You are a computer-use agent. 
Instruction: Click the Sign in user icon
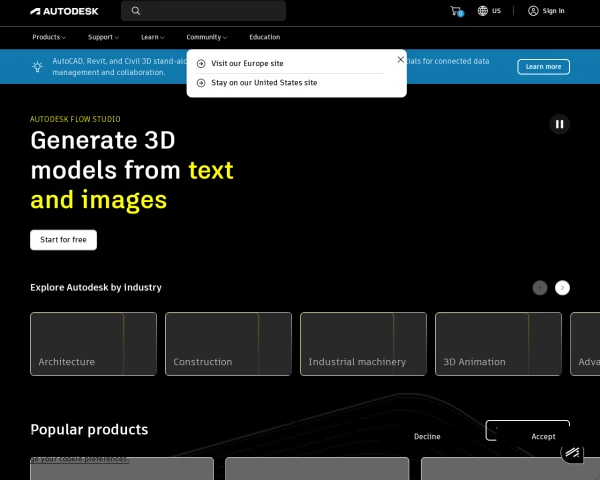[533, 11]
